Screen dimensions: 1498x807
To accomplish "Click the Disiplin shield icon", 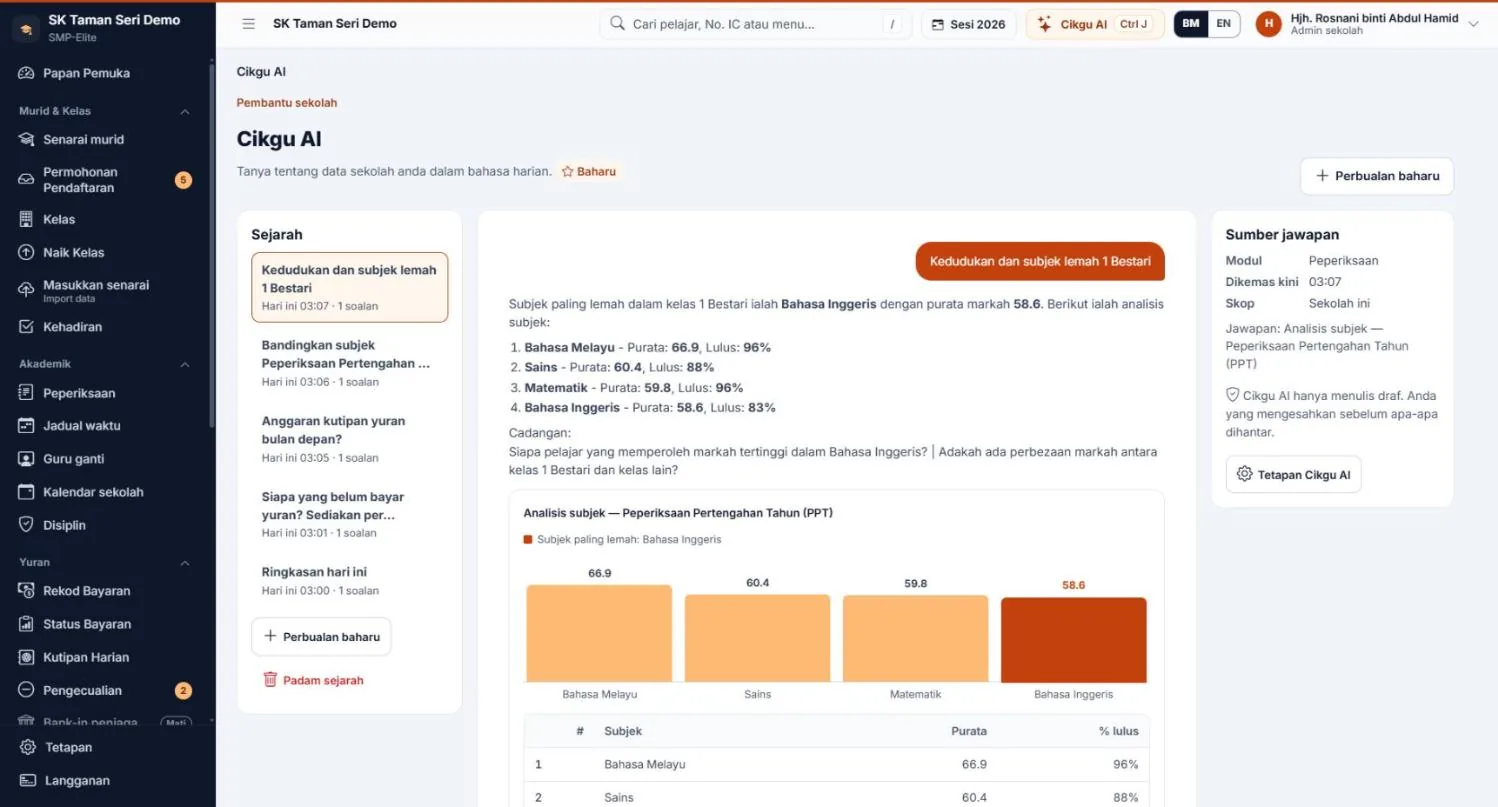I will pyautogui.click(x=27, y=525).
